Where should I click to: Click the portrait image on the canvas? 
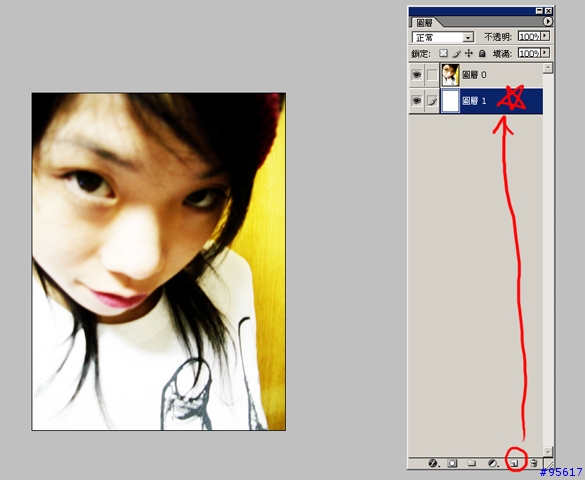point(159,261)
